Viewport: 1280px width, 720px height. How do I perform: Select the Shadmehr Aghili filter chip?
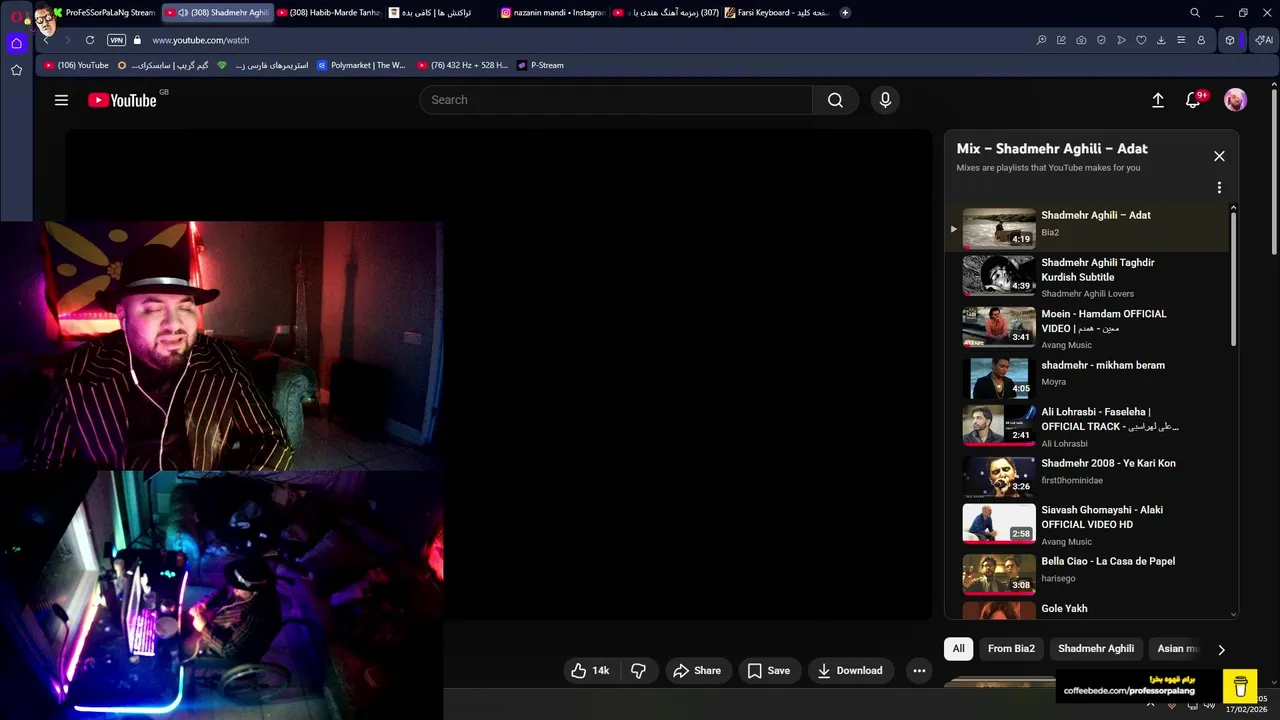click(1096, 649)
